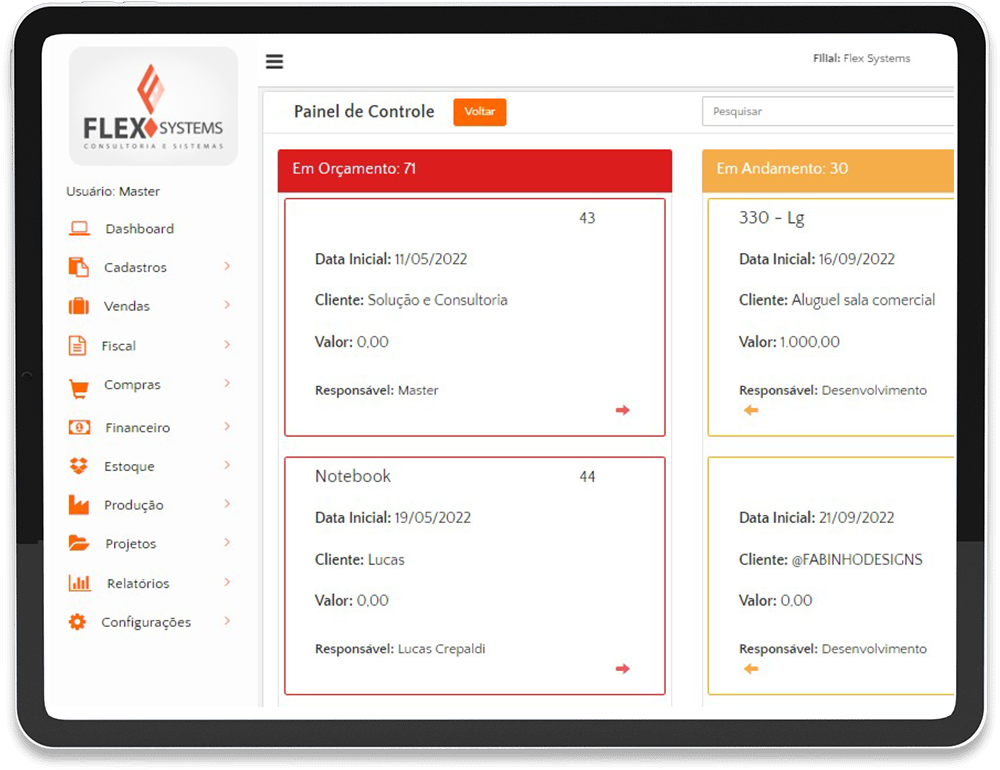Expand the Financeiro submenu chevron
1000x770 pixels.
click(x=227, y=426)
